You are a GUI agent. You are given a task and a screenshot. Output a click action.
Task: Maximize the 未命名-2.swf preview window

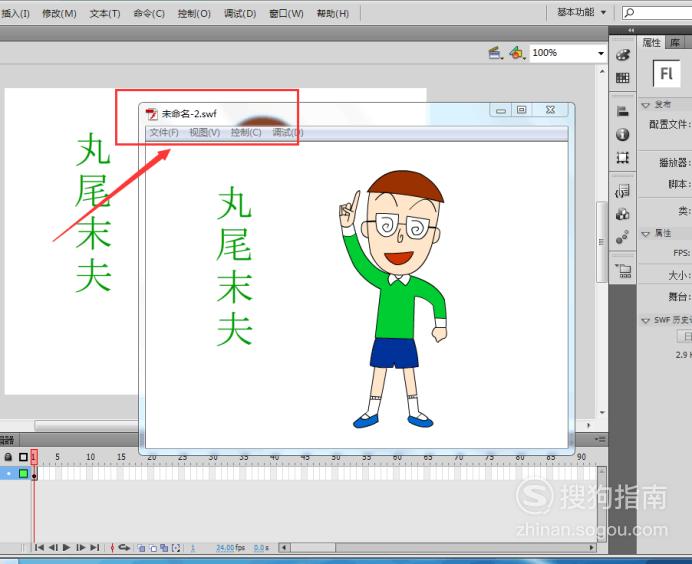[522, 109]
